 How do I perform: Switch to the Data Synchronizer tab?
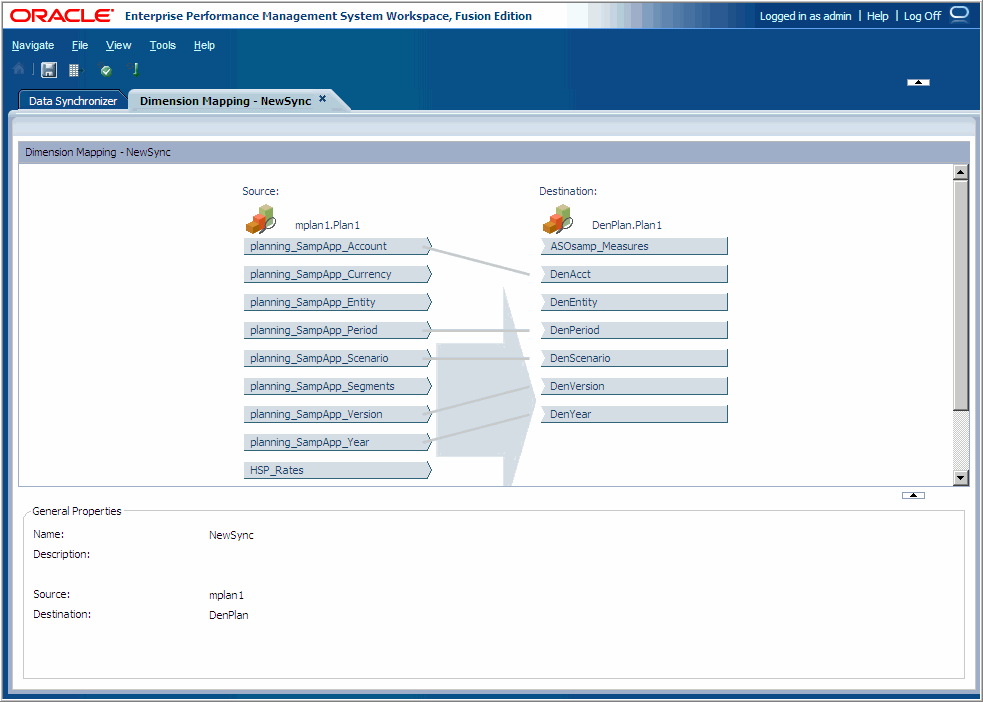(73, 101)
